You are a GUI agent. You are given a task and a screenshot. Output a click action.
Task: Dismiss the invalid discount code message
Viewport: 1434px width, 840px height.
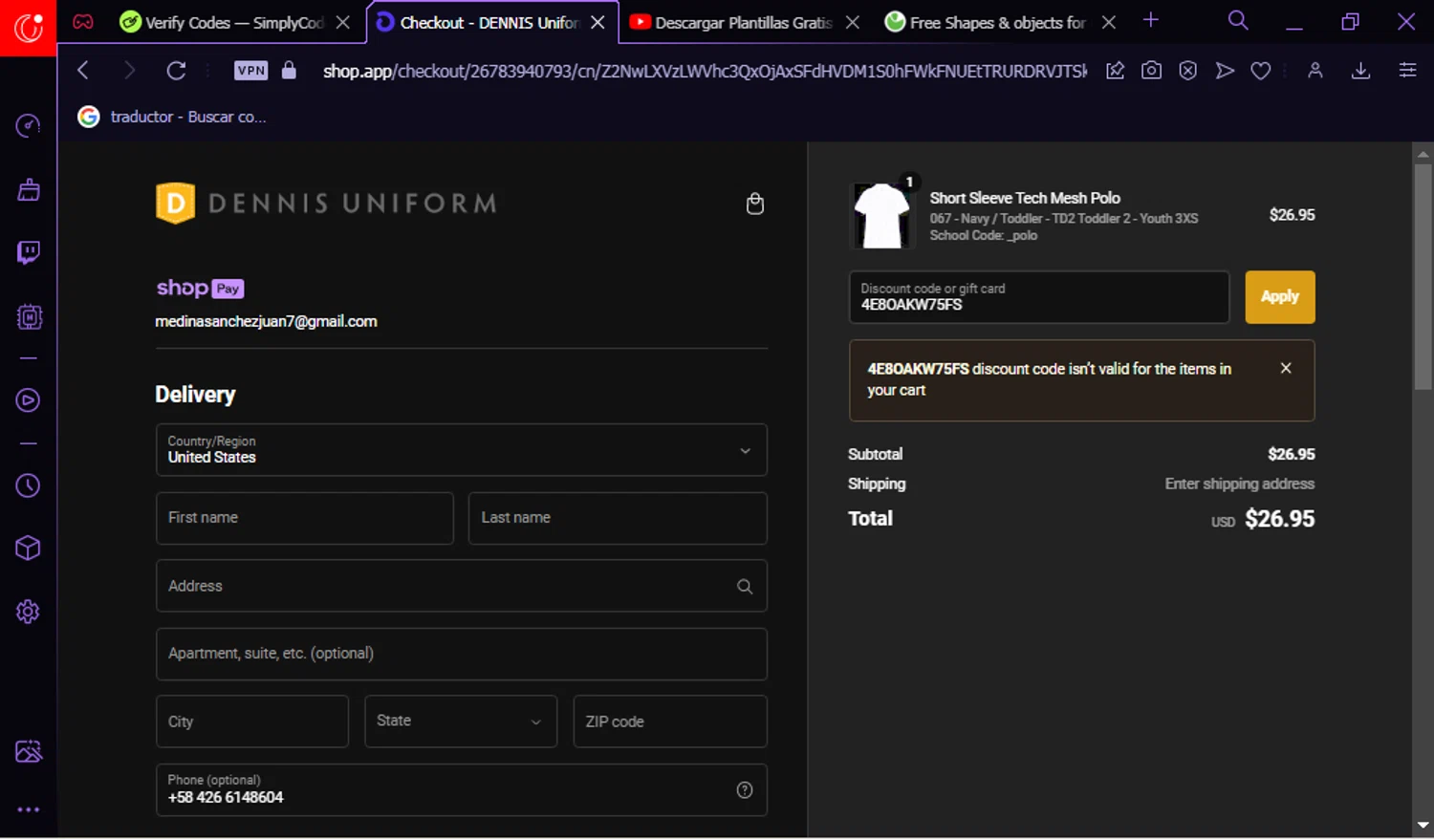[x=1286, y=368]
